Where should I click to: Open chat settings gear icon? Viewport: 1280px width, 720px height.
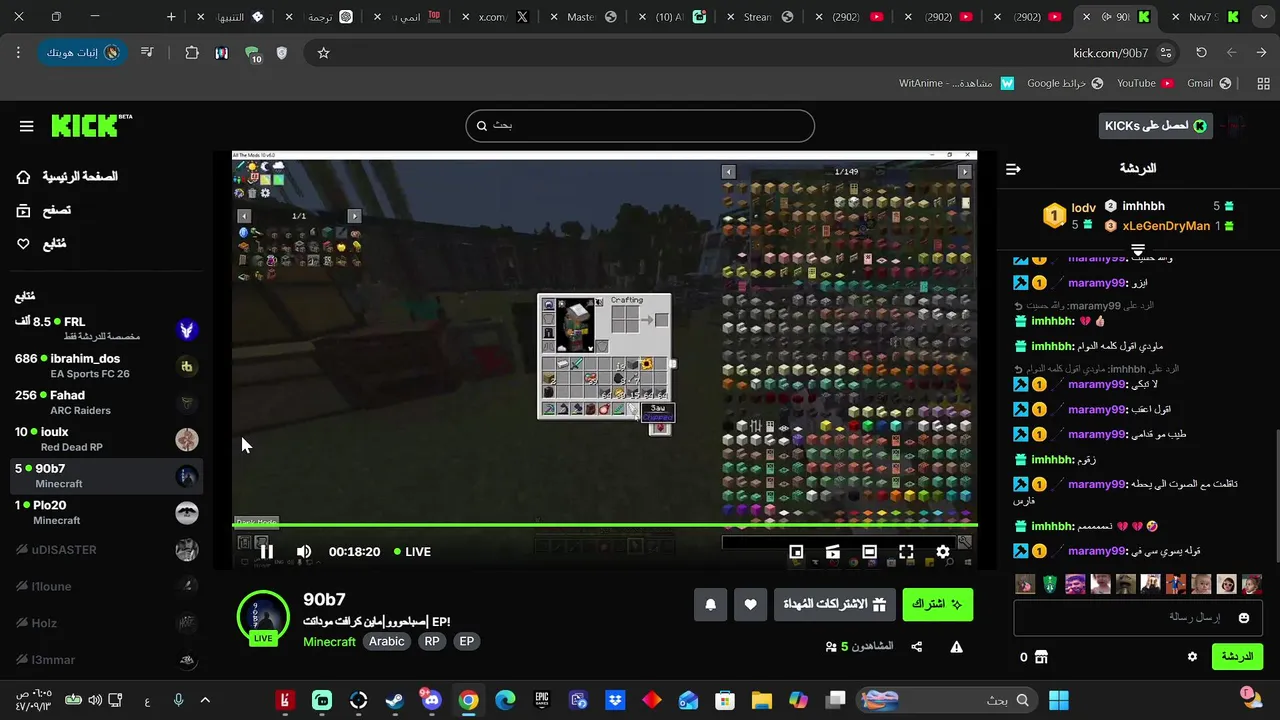pos(1192,657)
